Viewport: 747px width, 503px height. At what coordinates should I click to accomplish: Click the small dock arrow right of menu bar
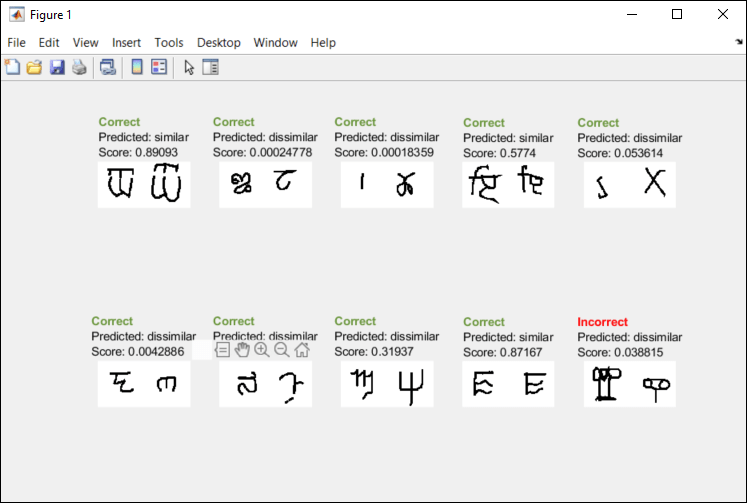[737, 43]
